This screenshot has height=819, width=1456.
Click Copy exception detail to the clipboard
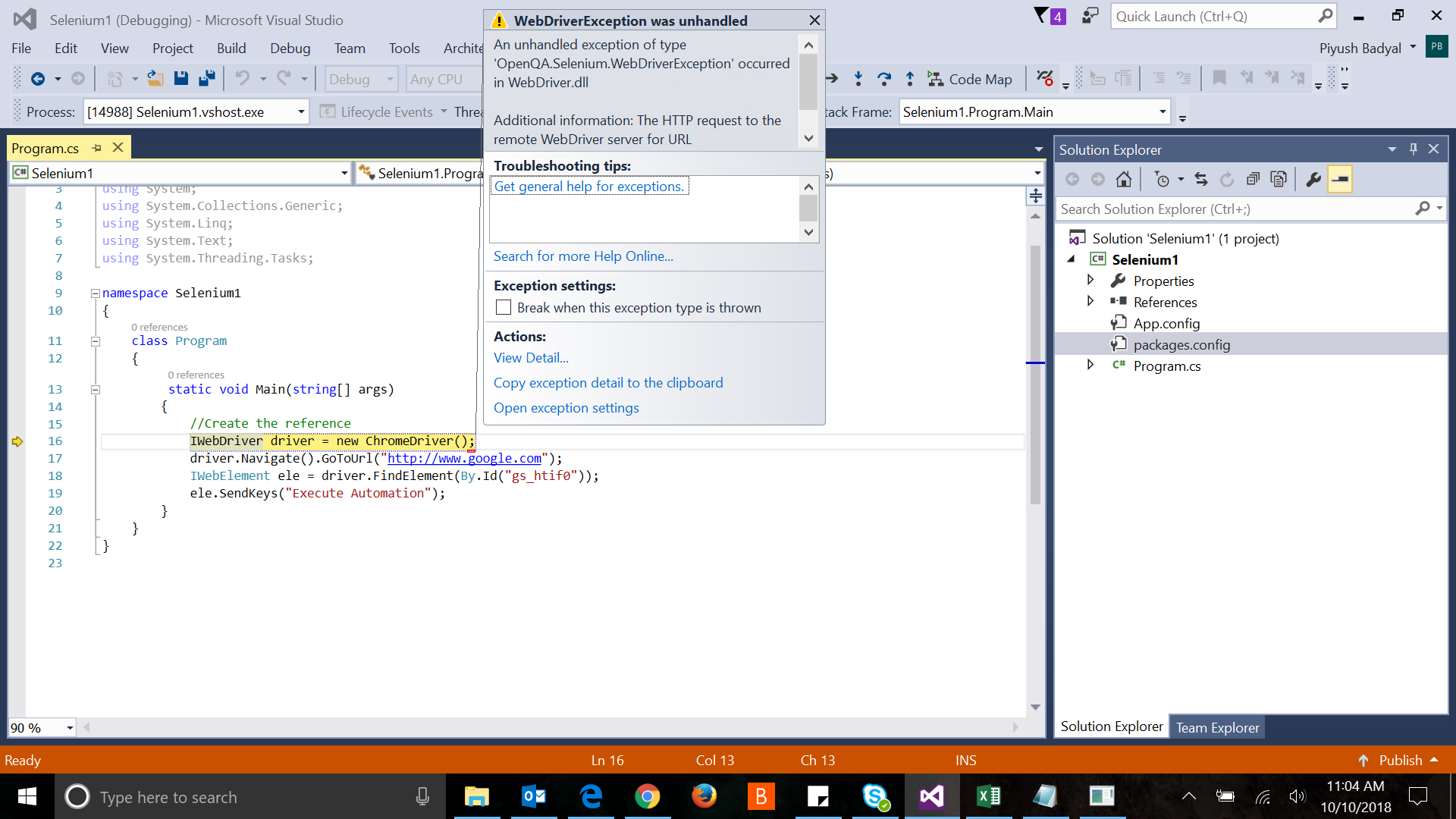point(608,383)
